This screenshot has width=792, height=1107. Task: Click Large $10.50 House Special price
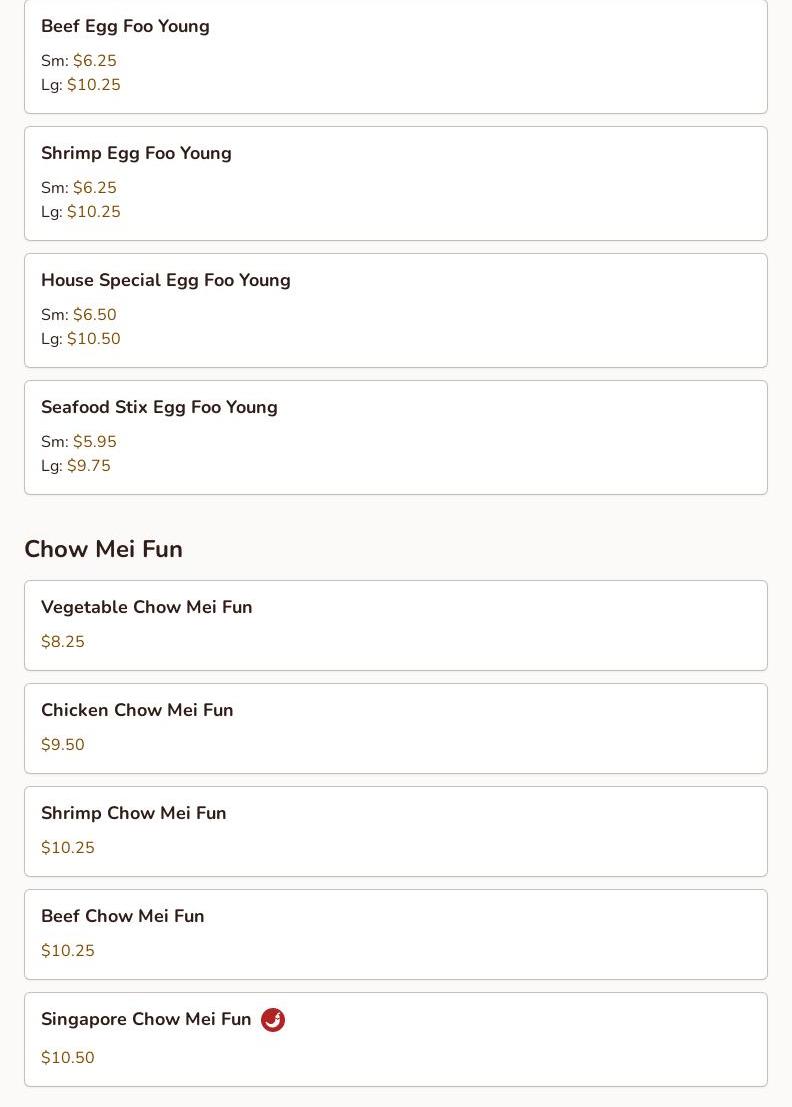[93, 339]
